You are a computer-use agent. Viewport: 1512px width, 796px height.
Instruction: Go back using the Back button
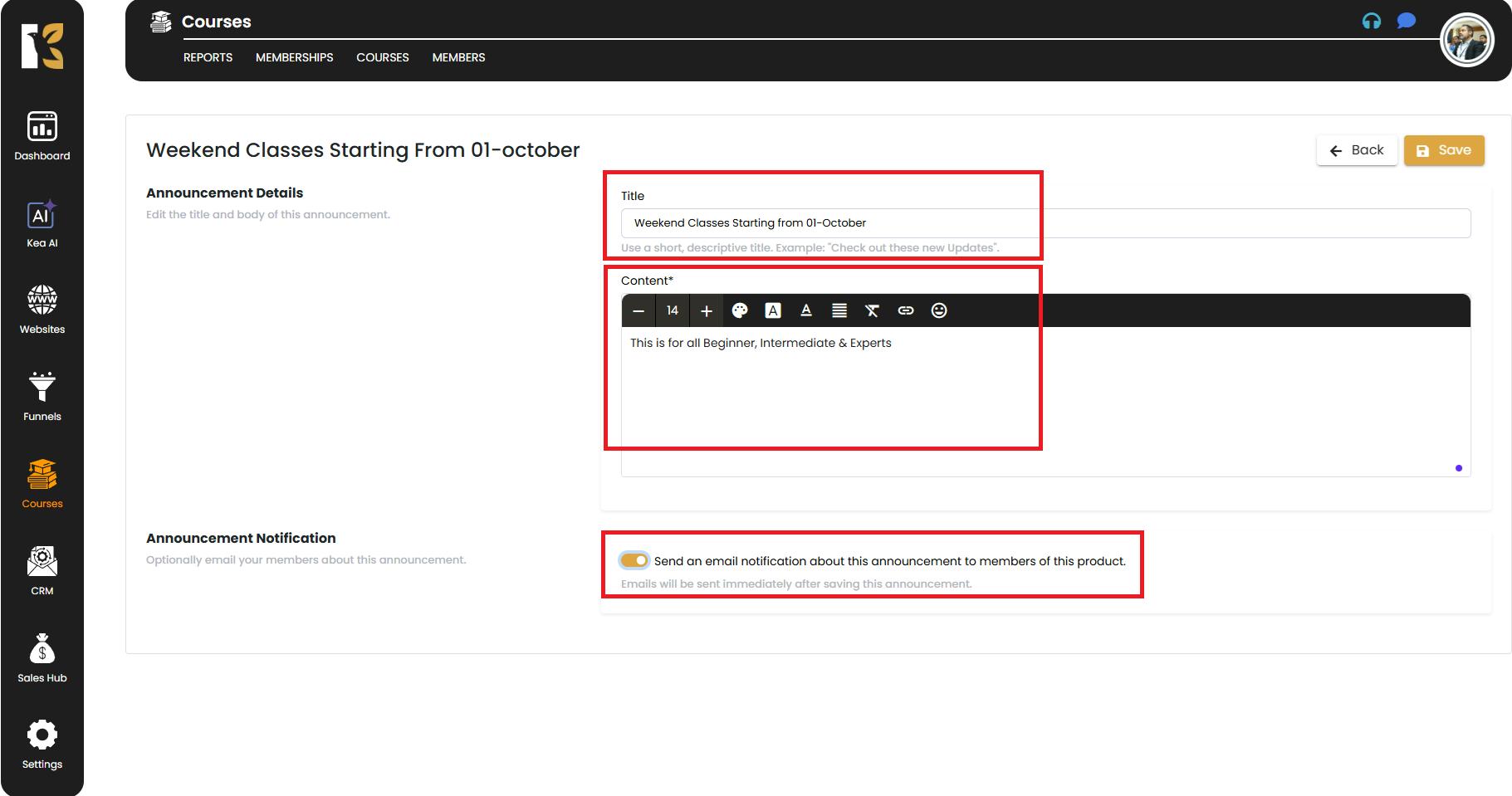pyautogui.click(x=1357, y=150)
